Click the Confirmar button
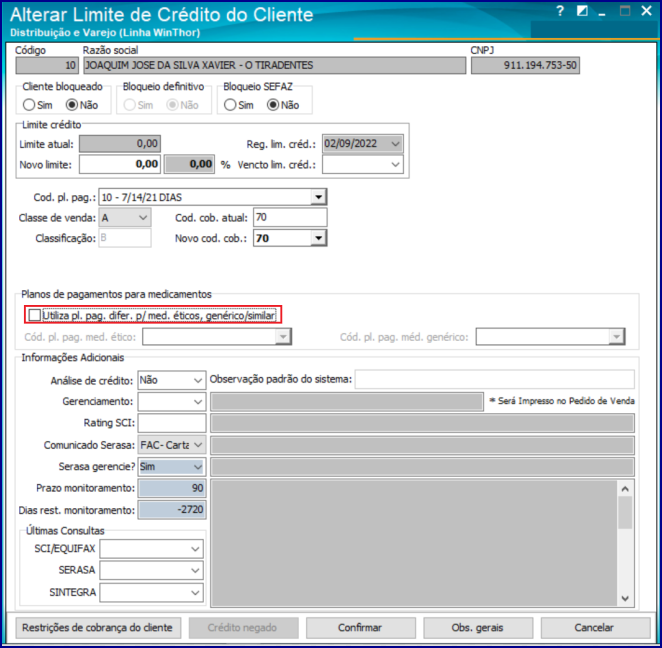Screen dimensions: 662x648 point(360,628)
